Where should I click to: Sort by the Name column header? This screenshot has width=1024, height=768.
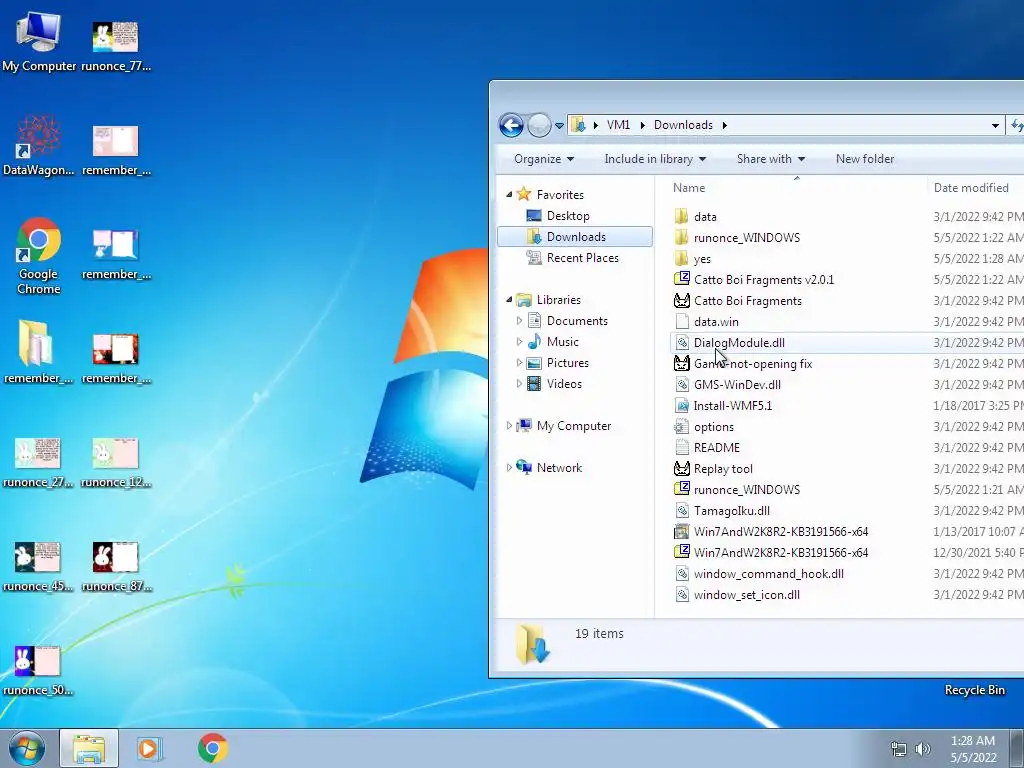click(796, 187)
